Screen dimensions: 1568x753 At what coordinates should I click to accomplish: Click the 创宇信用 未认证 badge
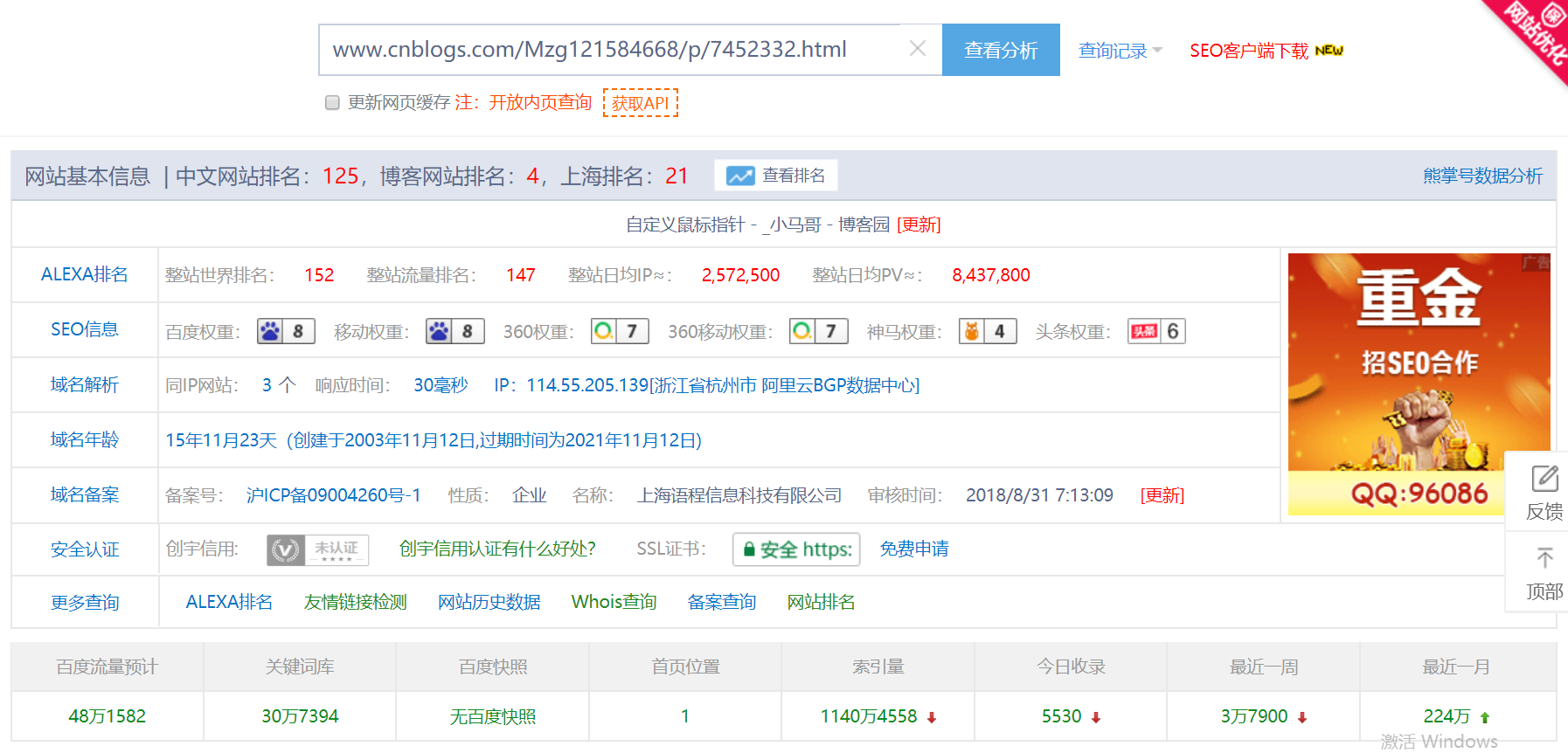[317, 549]
